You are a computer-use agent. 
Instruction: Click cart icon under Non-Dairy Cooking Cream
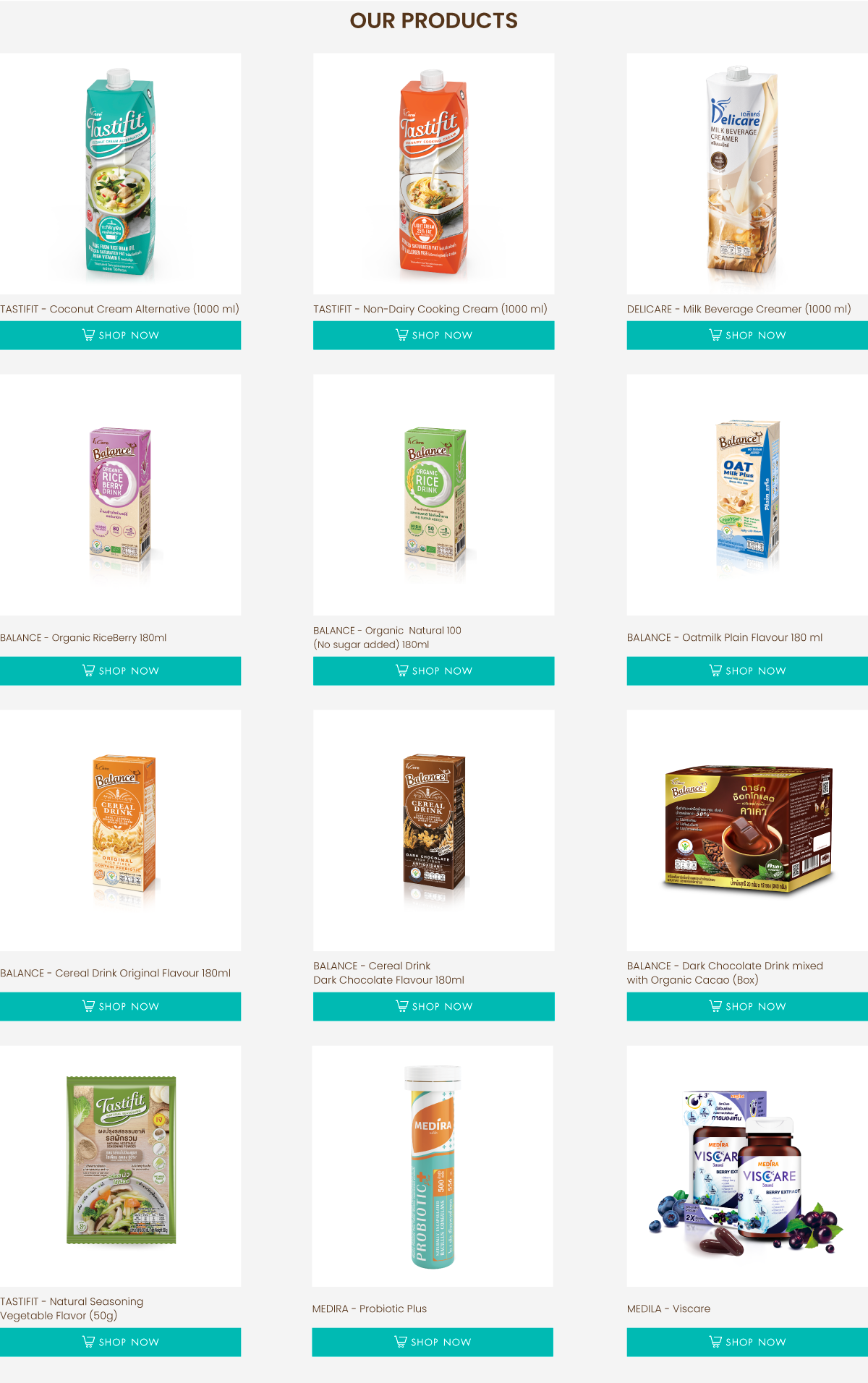click(401, 335)
